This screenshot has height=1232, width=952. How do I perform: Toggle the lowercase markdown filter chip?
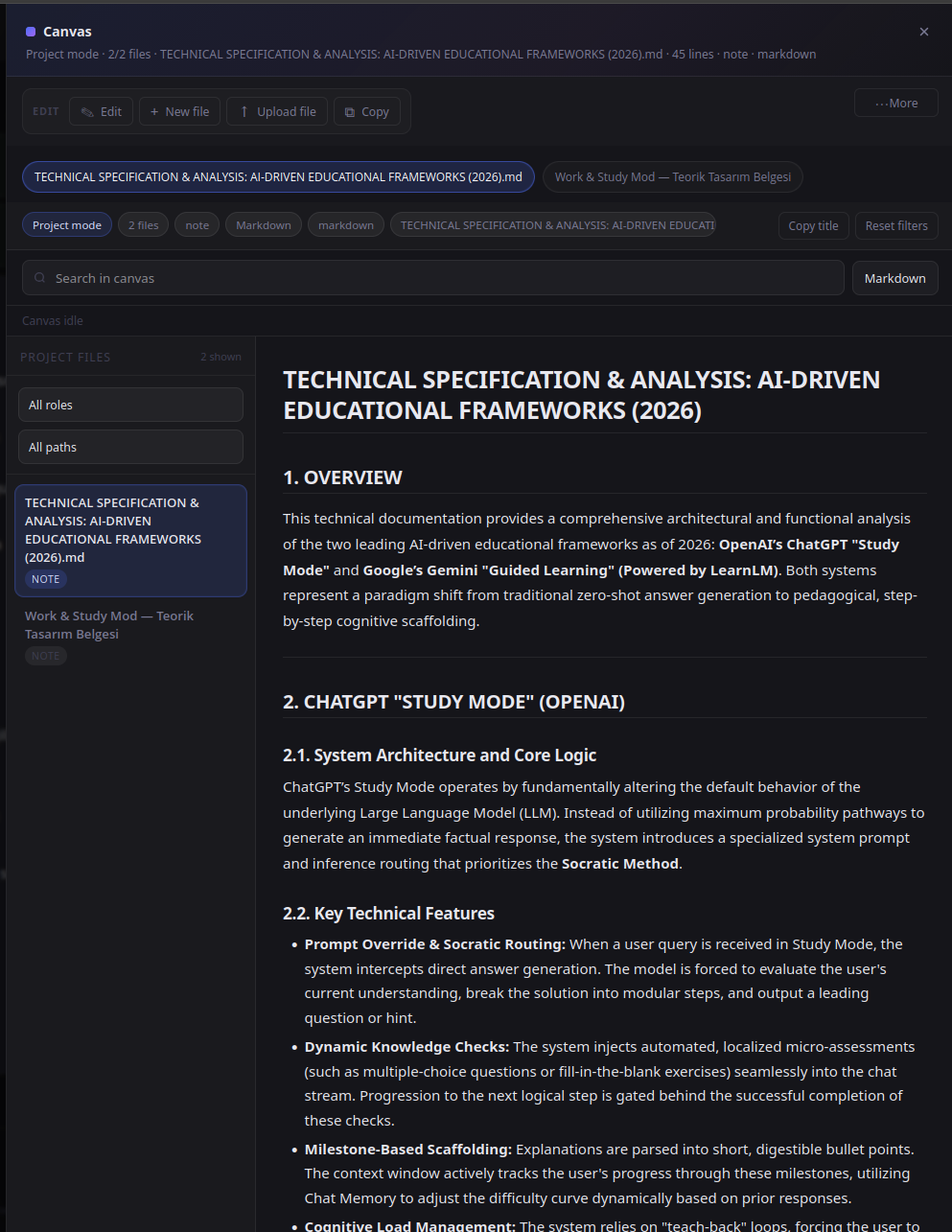(x=346, y=224)
